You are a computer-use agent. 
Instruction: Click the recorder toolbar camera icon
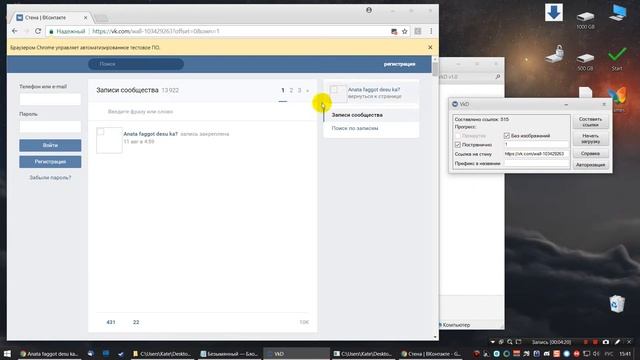(x=606, y=342)
